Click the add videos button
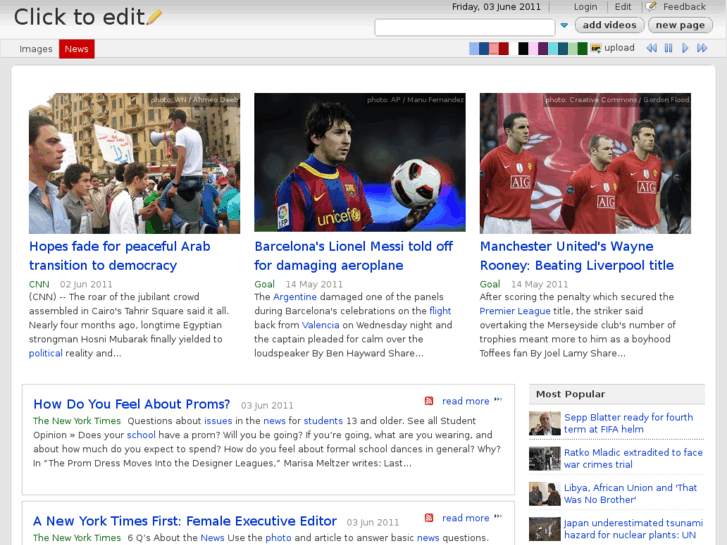Screen dimensions: 727x545 (x=610, y=25)
